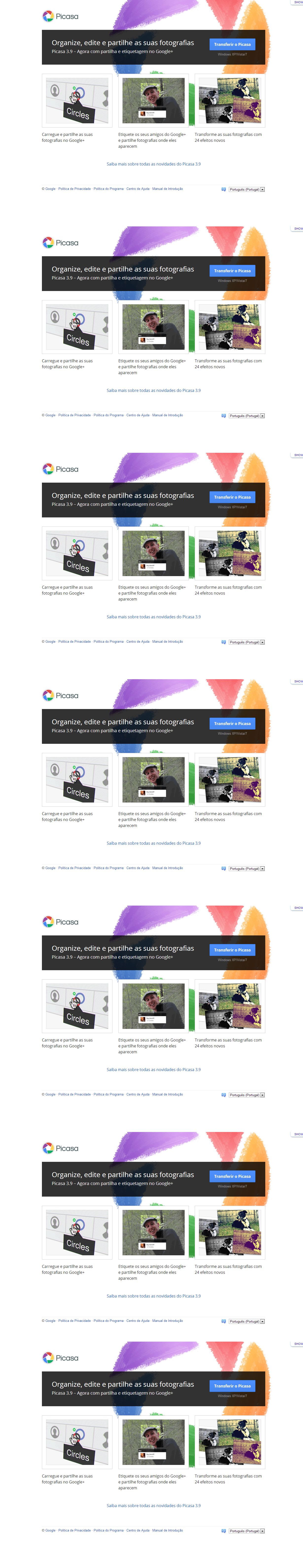This screenshot has width=303, height=1568.
Task: Open Português (Portugal) dropdown in the fourth page copy
Action: point(246,869)
